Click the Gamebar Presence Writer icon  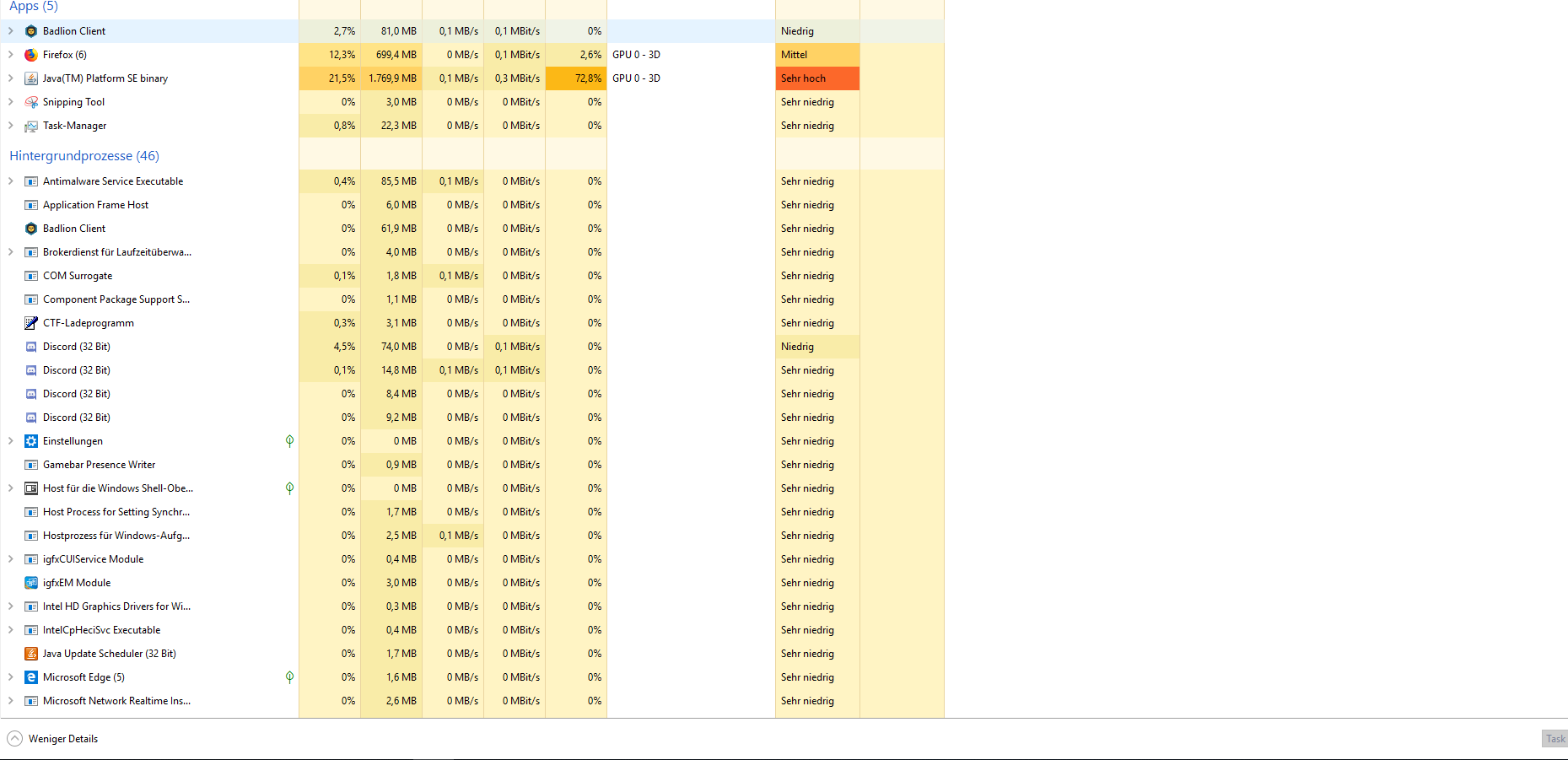31,465
